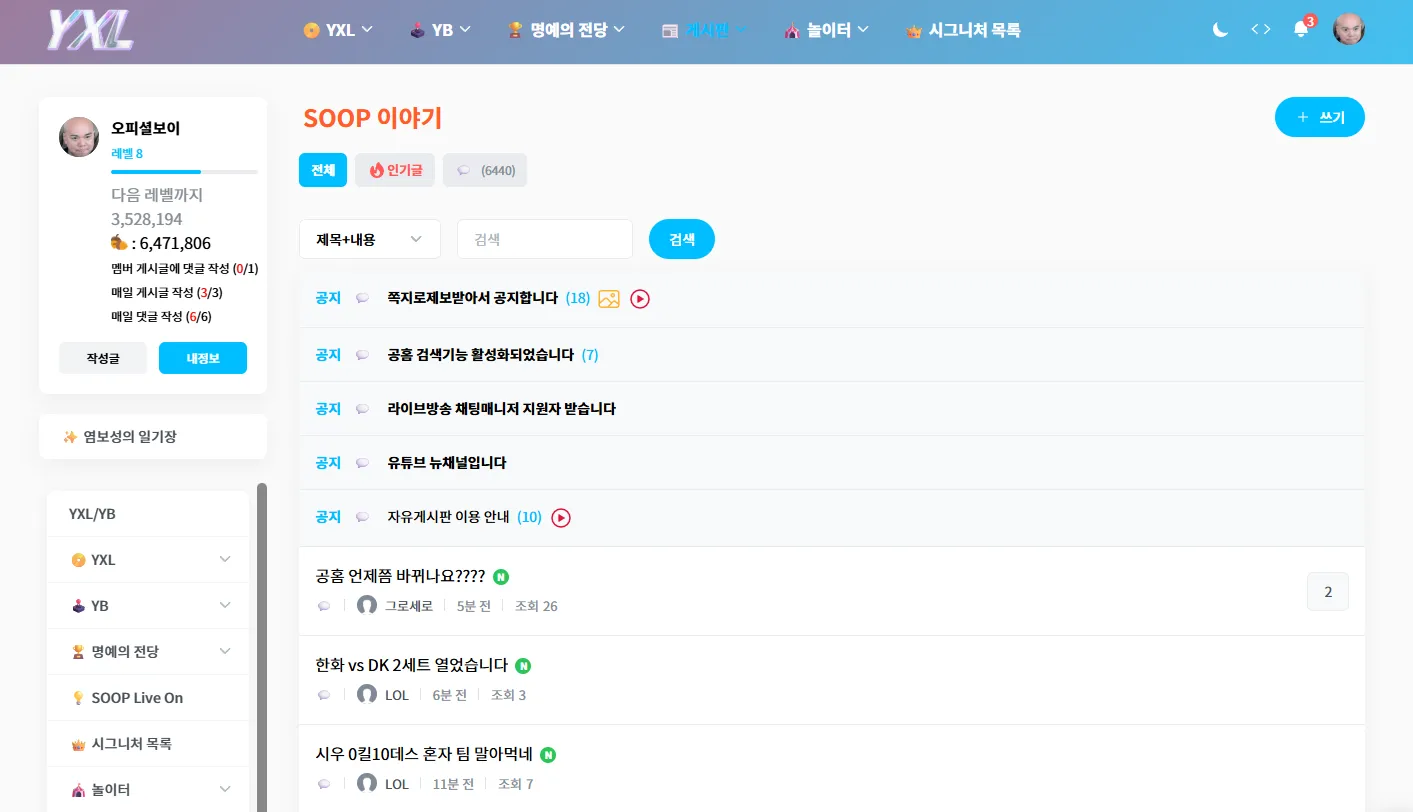
Task: Open 시그니처 목록 in the top navigation
Action: click(x=963, y=30)
